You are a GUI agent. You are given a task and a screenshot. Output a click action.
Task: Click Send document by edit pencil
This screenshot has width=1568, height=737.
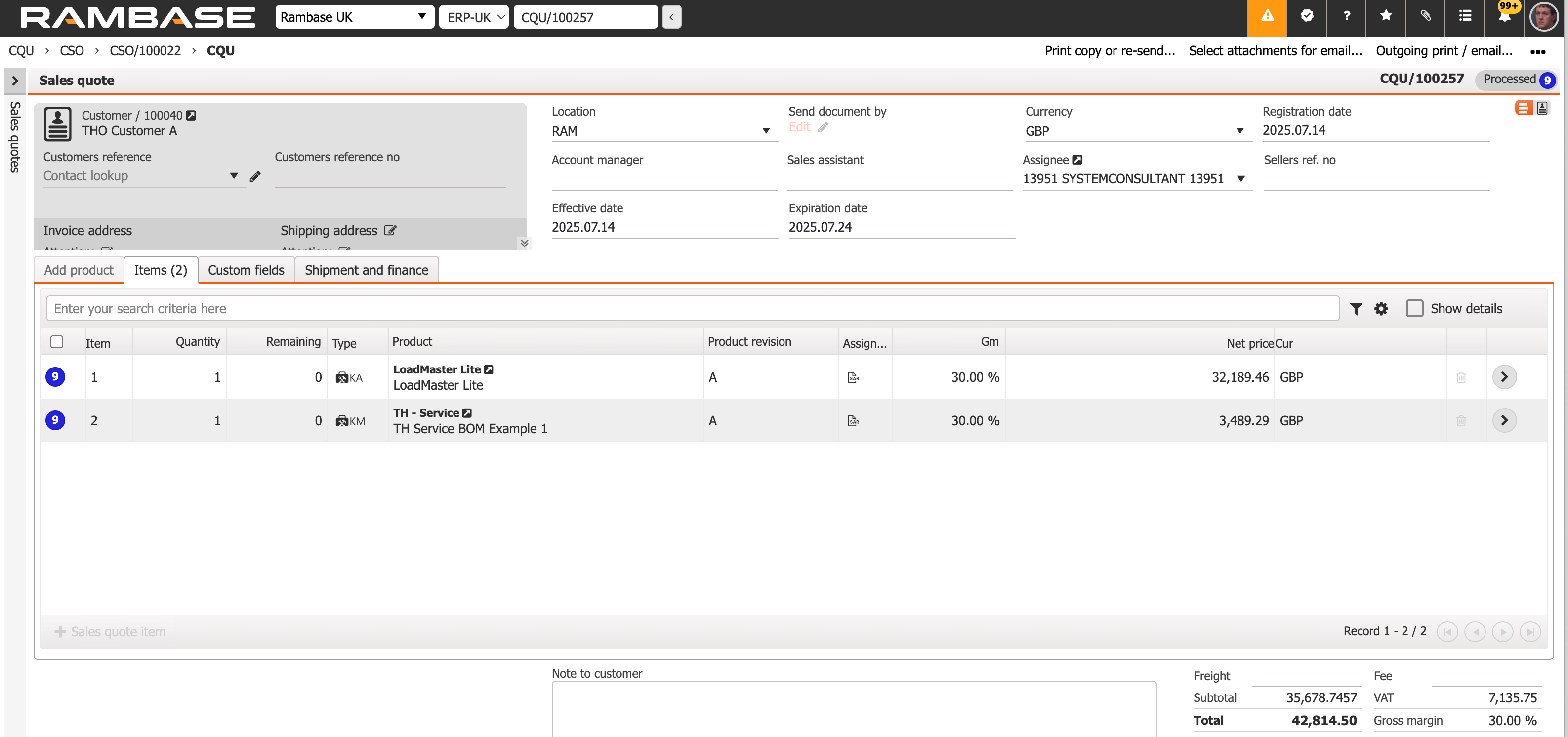point(823,127)
